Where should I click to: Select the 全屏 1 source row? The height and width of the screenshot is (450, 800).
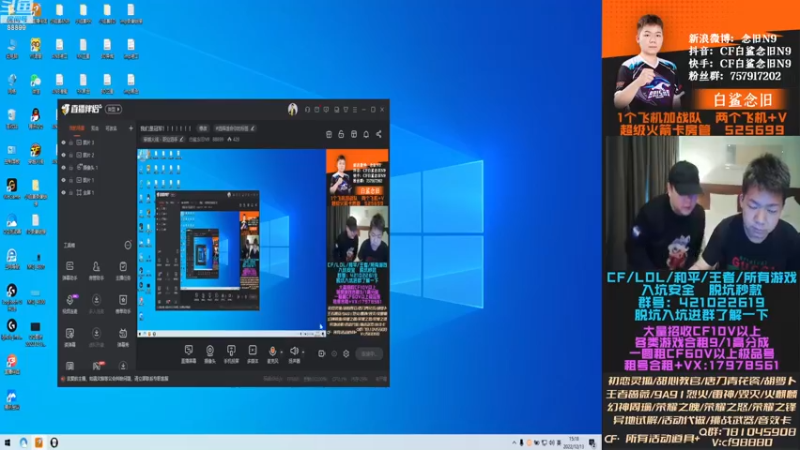[96, 192]
